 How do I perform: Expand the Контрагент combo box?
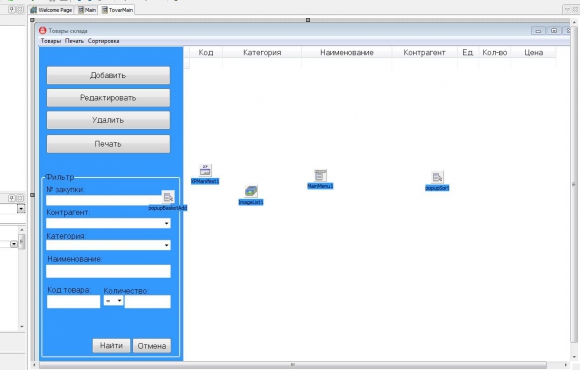coord(166,223)
